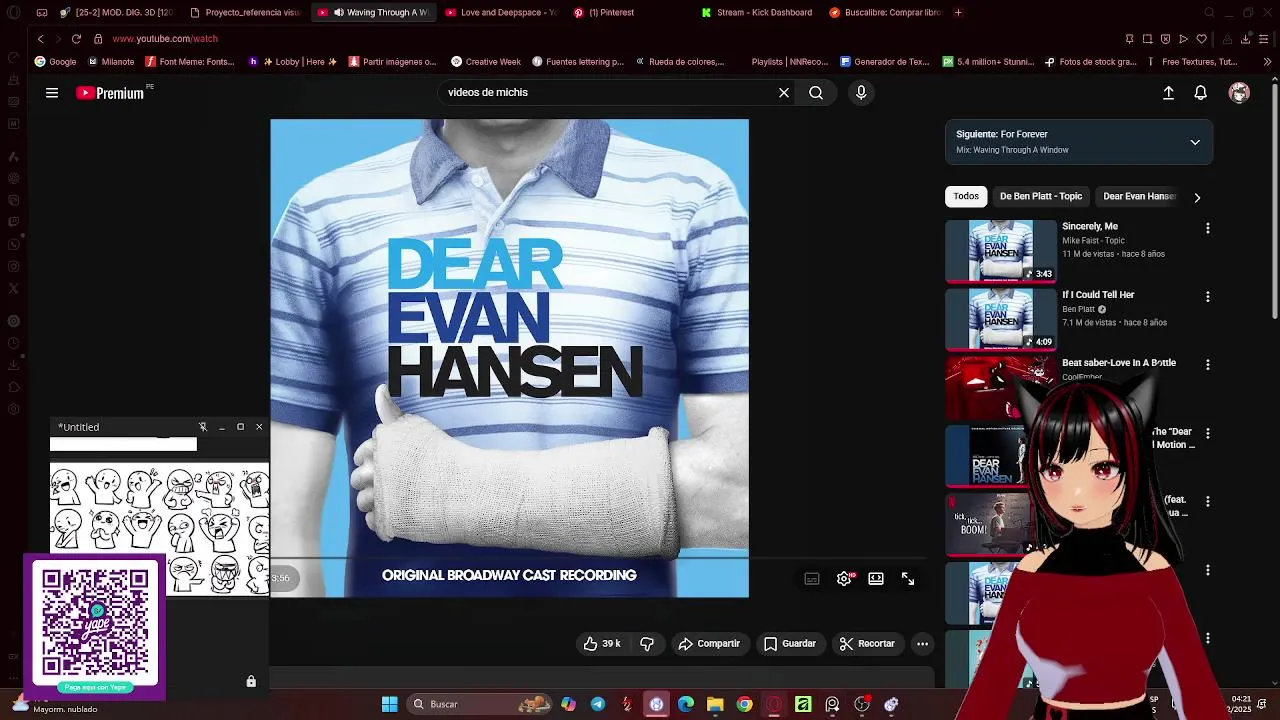
Task: Like the video with 39 k likes
Action: pos(601,644)
